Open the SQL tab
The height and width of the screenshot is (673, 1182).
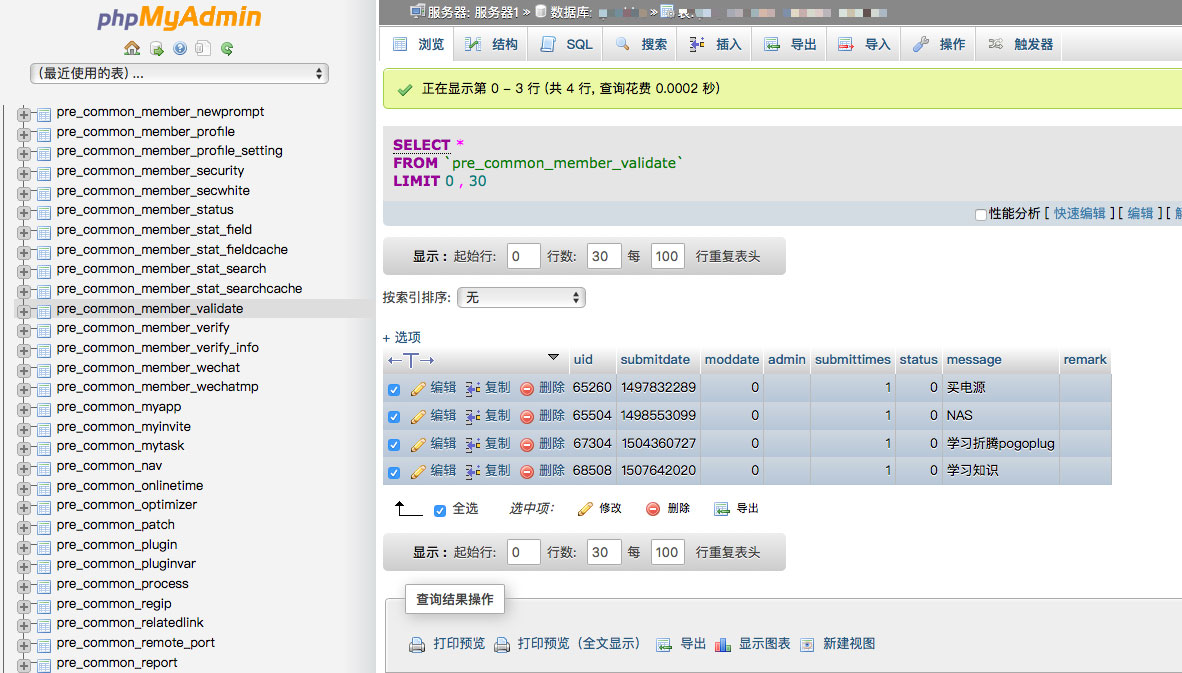click(x=566, y=44)
